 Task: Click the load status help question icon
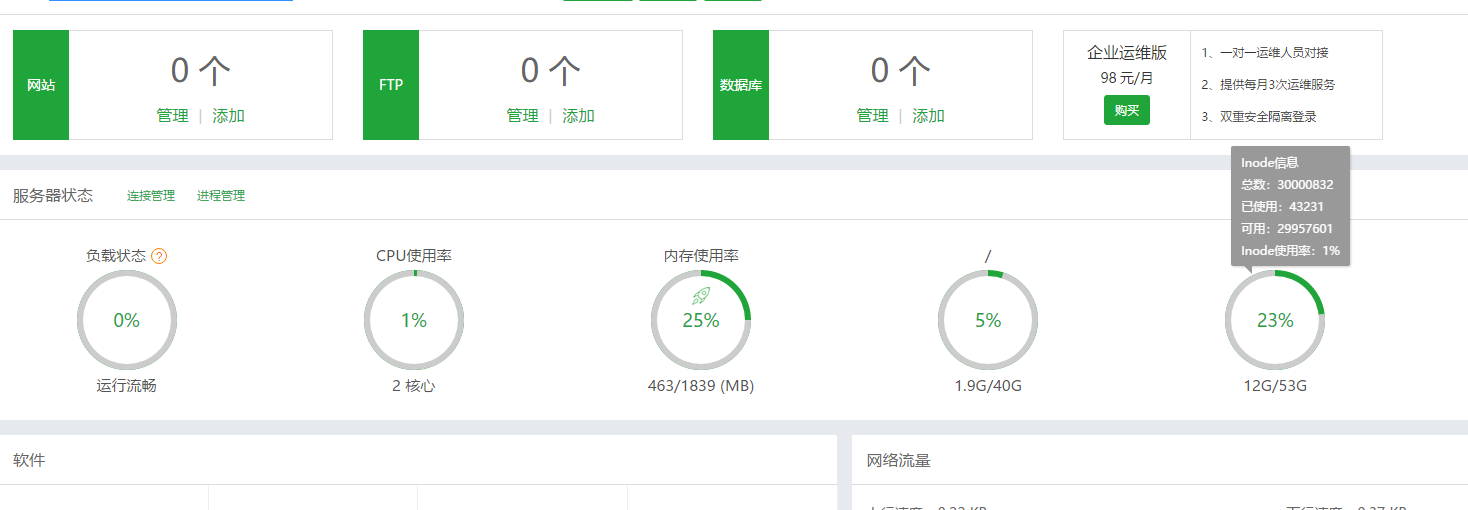pyautogui.click(x=159, y=256)
